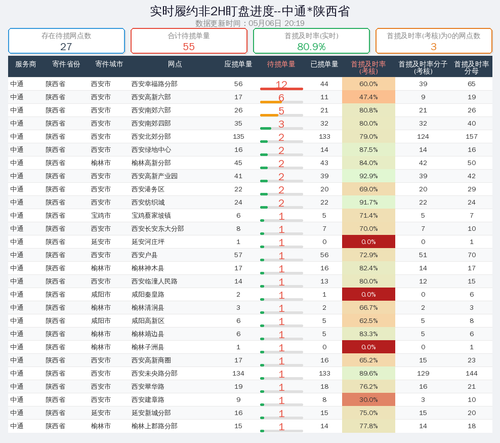Image resolution: width=500 pixels, height=443 pixels.
Task: Click the 首揽及时率分母 column header
Action: pos(471,67)
